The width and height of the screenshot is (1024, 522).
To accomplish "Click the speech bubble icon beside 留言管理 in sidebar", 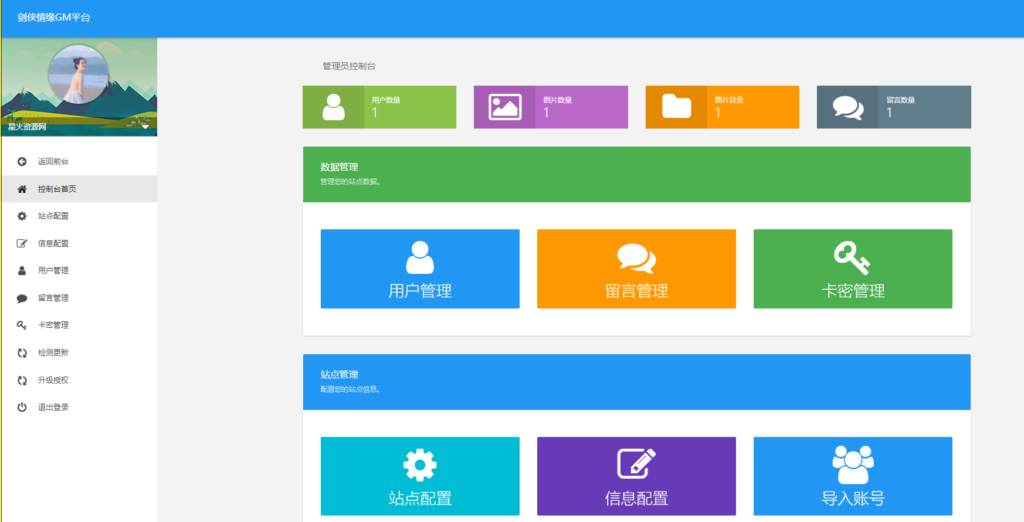I will tap(22, 298).
